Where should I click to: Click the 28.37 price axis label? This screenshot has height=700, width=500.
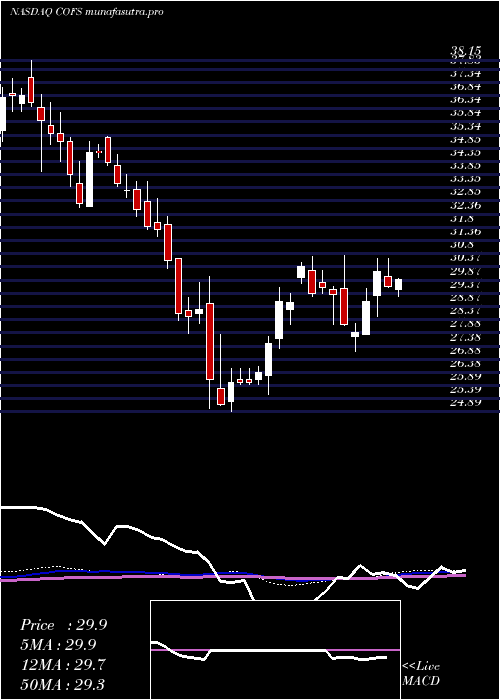pos(465,310)
